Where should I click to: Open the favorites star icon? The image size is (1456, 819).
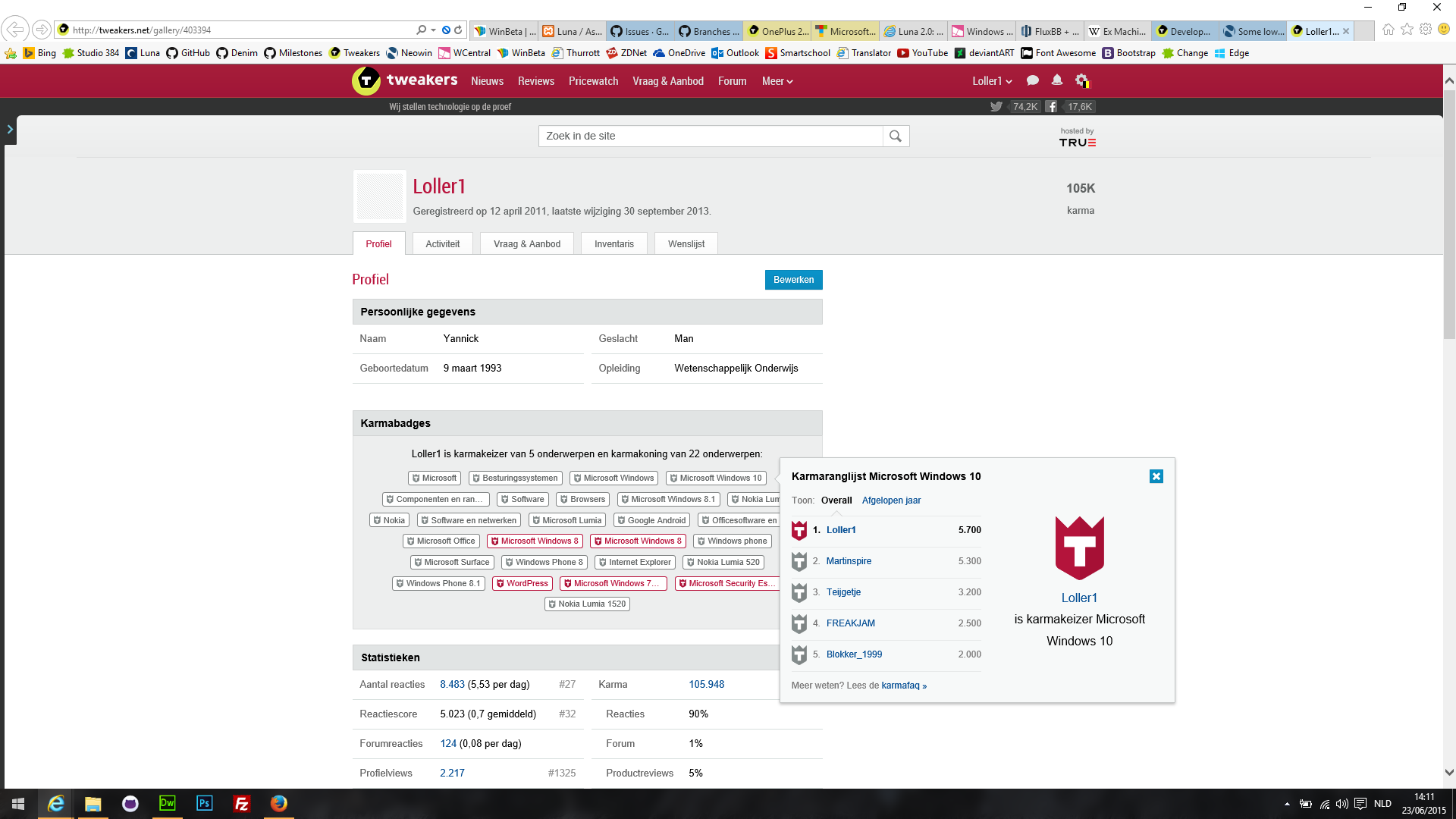1407,30
